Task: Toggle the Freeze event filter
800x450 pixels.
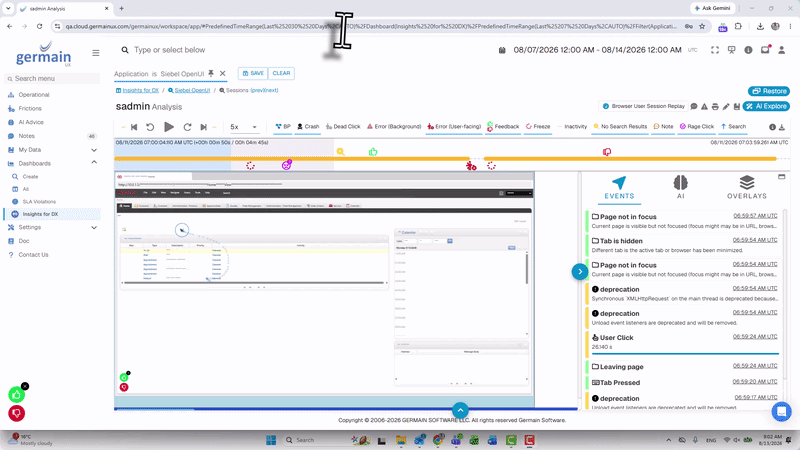Action: (x=538, y=127)
